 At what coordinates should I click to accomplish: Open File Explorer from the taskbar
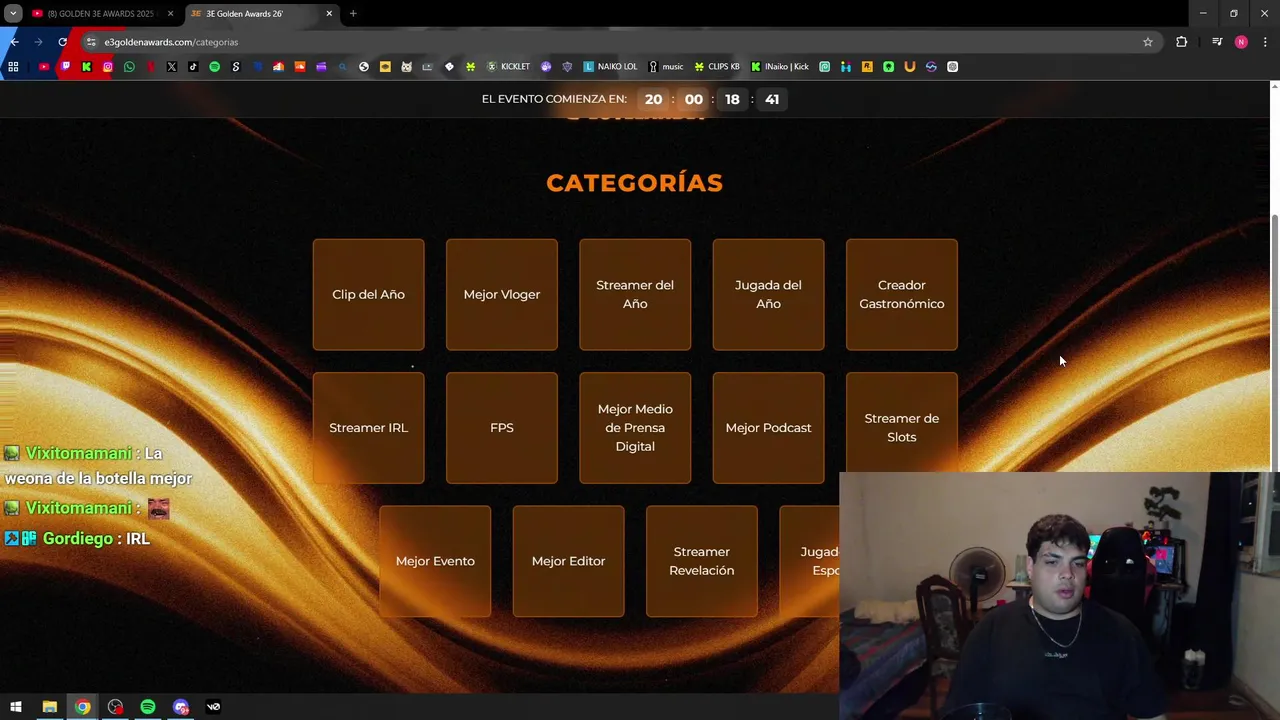click(49, 707)
